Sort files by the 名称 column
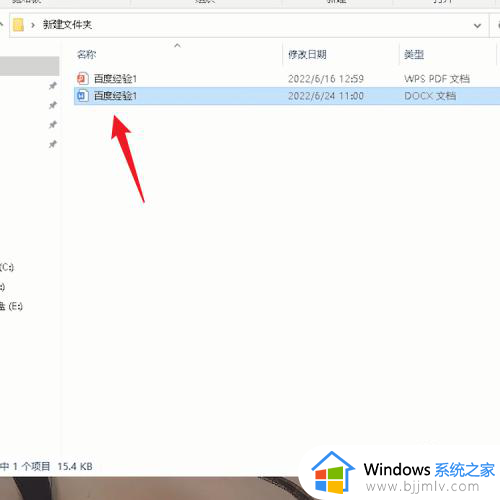 (87, 54)
